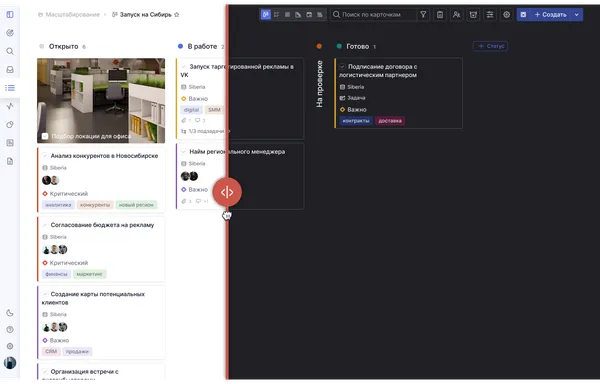Open the Создать dropdown arrow
600x384 pixels.
[x=577, y=15]
